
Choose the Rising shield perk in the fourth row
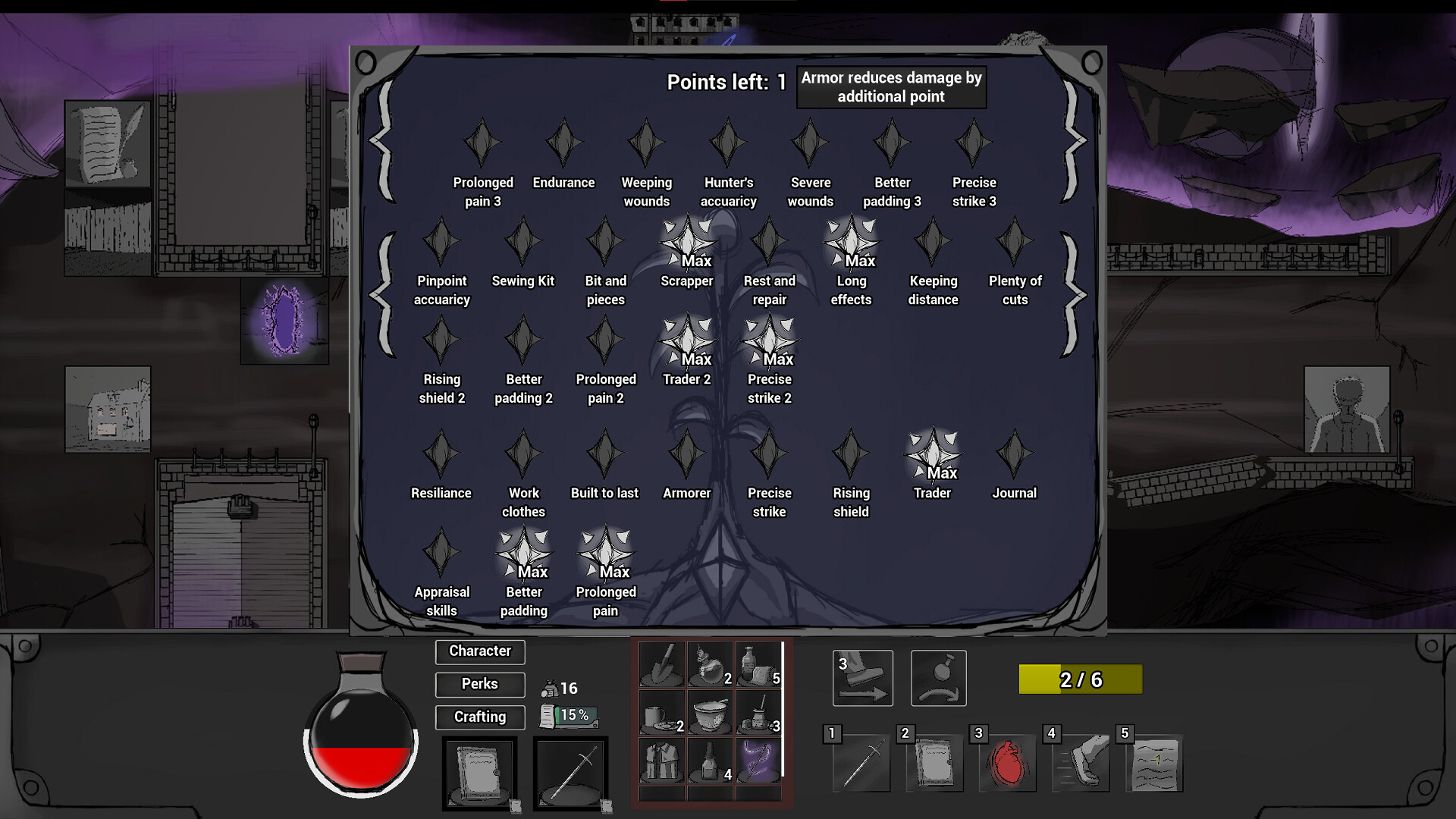(851, 453)
